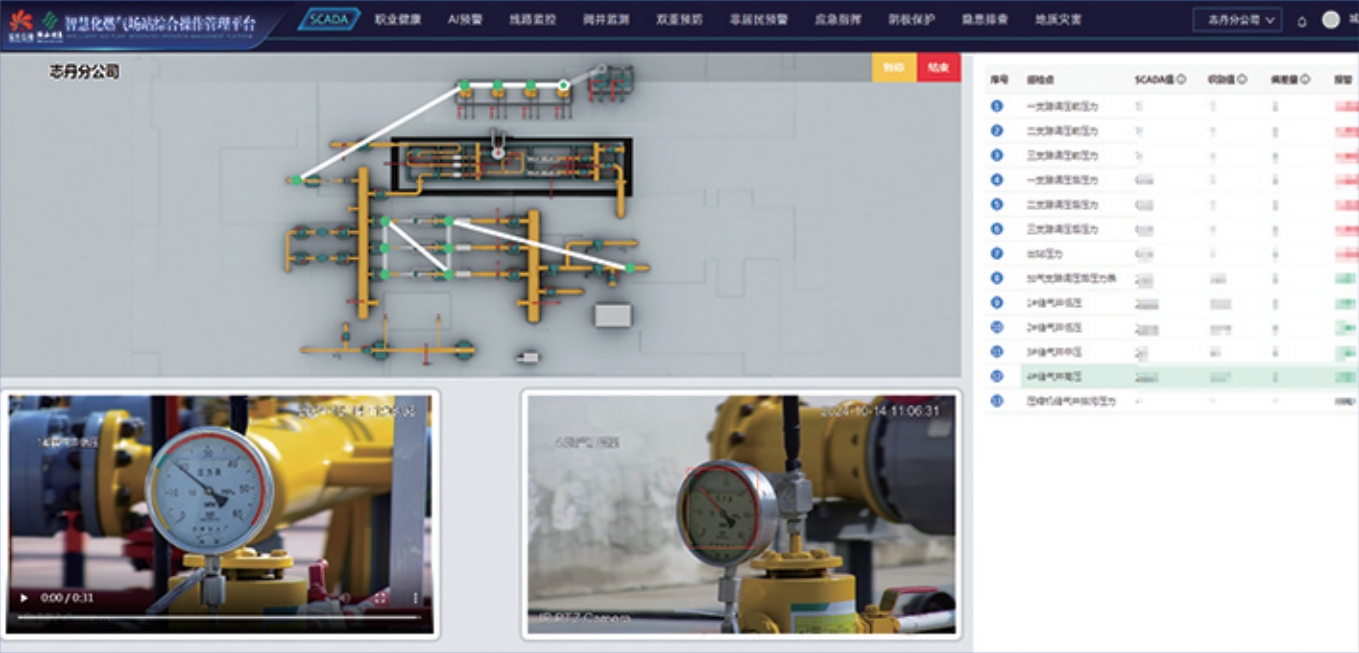The width and height of the screenshot is (1359, 653).
Task: Select the number 3 badge in inspection table
Action: (x=996, y=155)
